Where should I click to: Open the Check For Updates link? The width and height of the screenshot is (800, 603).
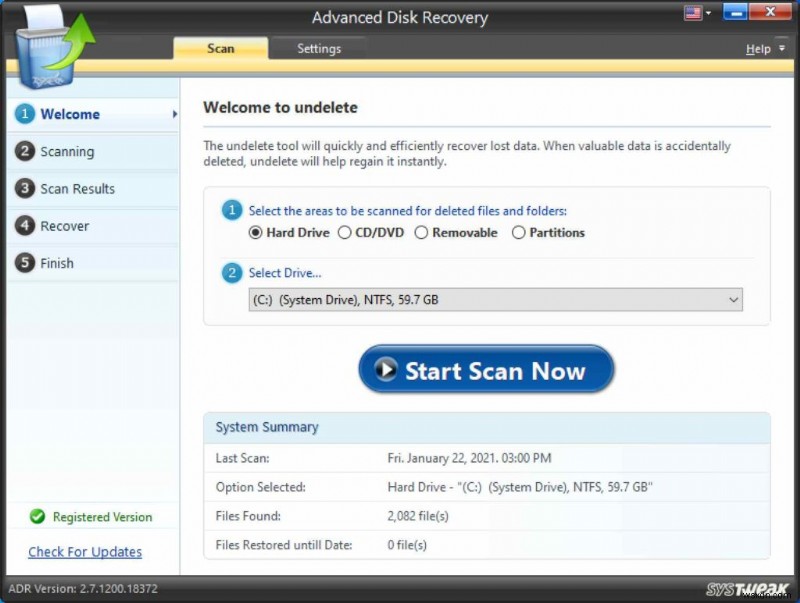tap(84, 551)
